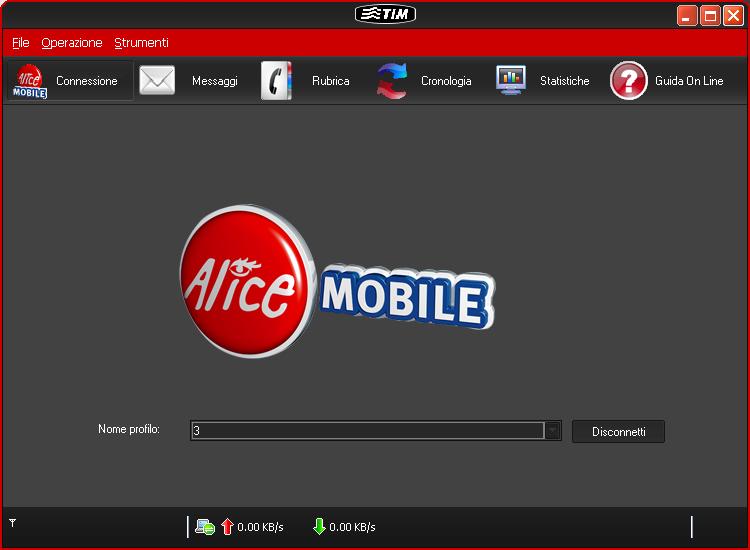Open the Guida On Line help icon

[x=628, y=81]
